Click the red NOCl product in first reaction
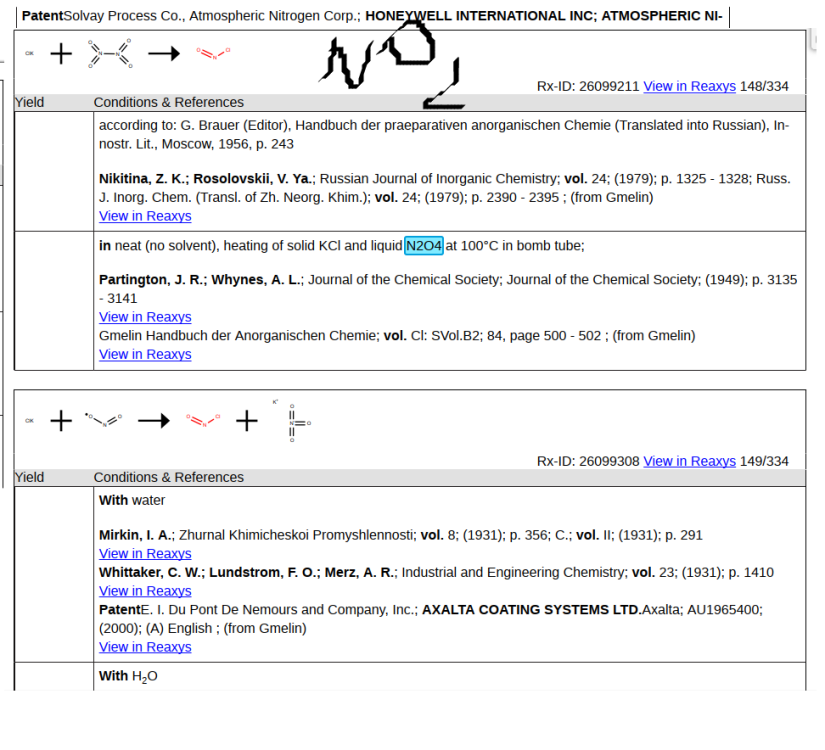The image size is (825, 750). [x=213, y=54]
